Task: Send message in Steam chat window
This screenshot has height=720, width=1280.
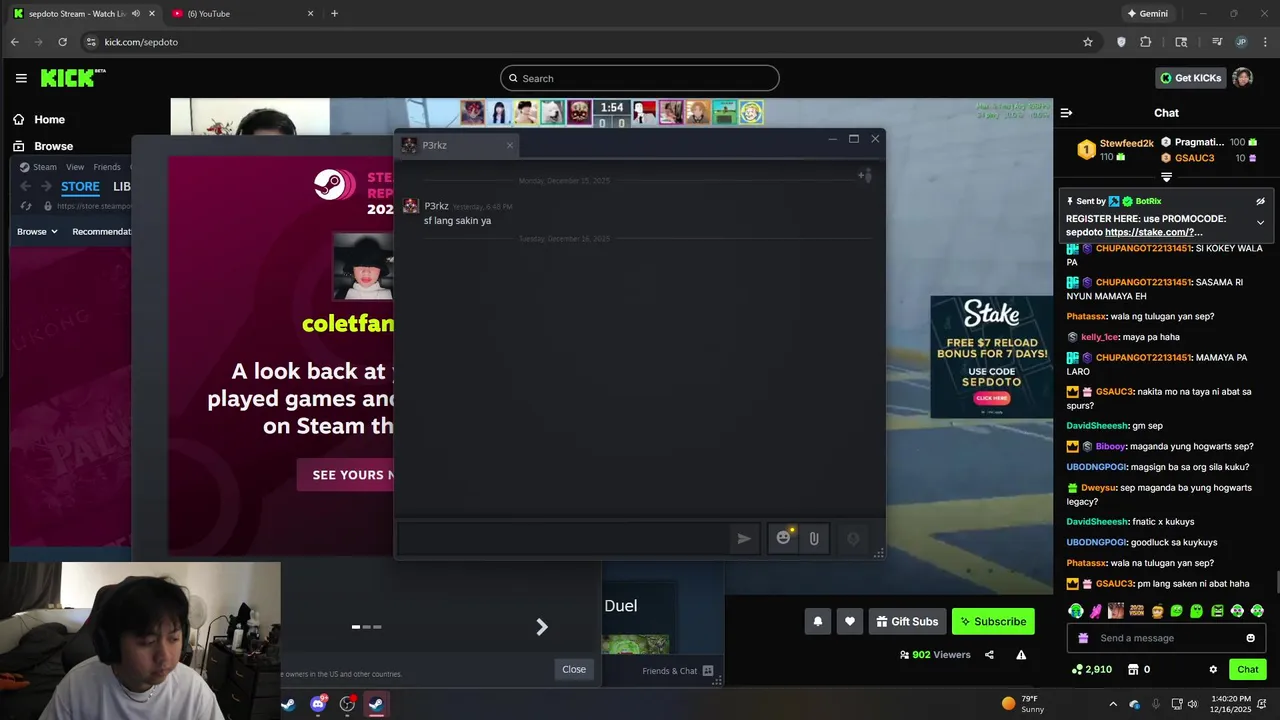Action: (743, 538)
